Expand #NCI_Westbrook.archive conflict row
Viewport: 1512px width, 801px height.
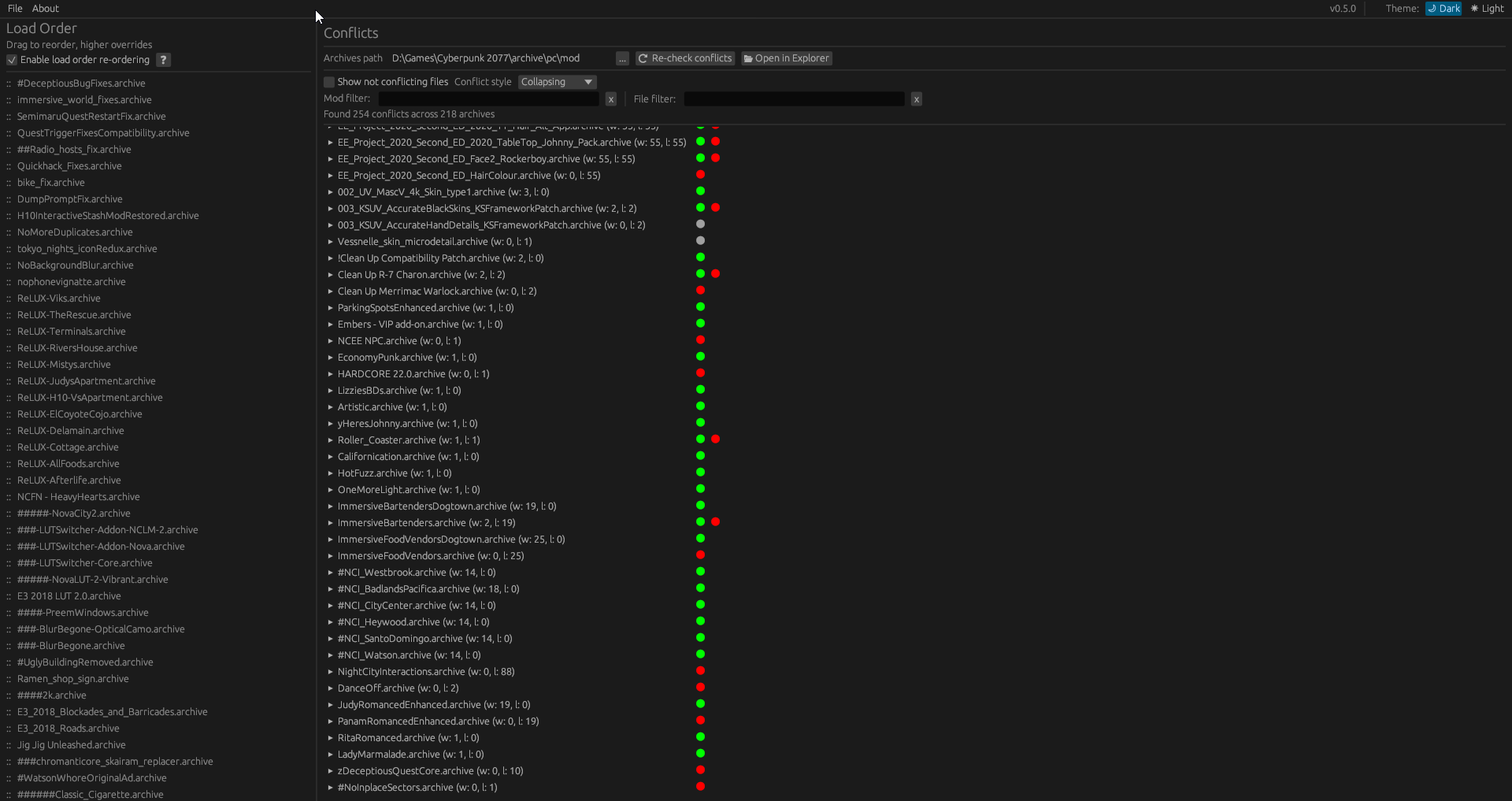click(330, 573)
